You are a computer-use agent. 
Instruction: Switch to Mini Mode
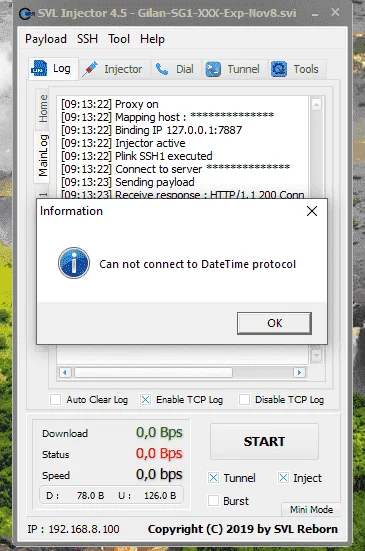311,510
